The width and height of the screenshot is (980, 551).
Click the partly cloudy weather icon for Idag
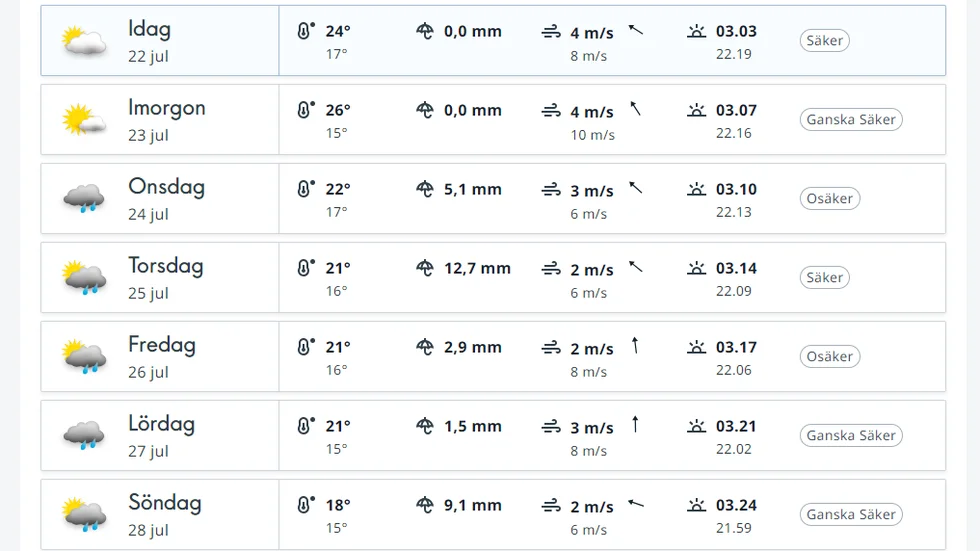tap(84, 41)
